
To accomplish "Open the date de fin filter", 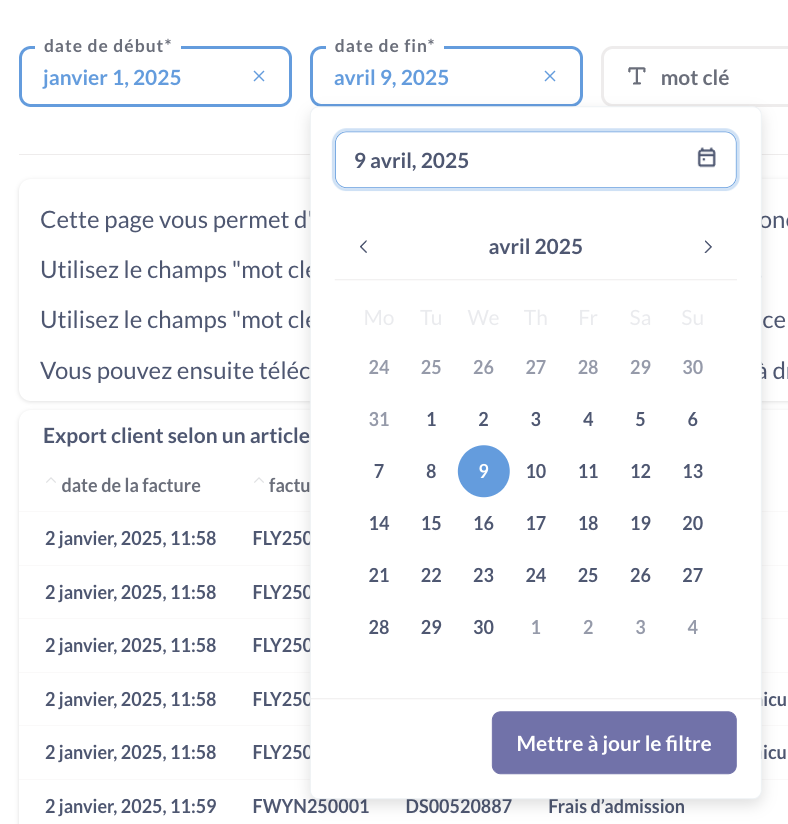I will pyautogui.click(x=446, y=77).
